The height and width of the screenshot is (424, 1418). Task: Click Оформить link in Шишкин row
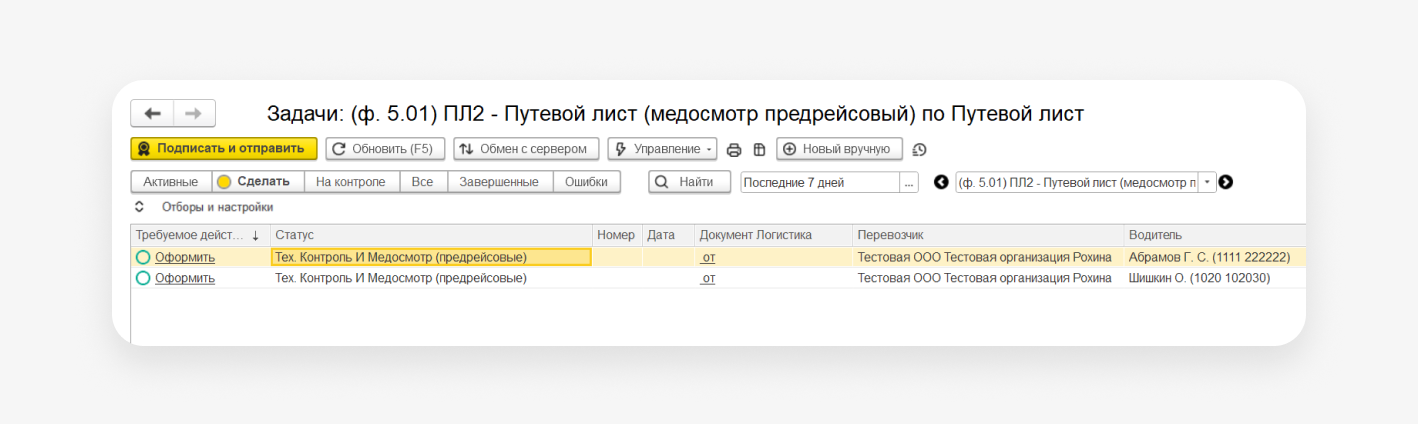(x=185, y=278)
